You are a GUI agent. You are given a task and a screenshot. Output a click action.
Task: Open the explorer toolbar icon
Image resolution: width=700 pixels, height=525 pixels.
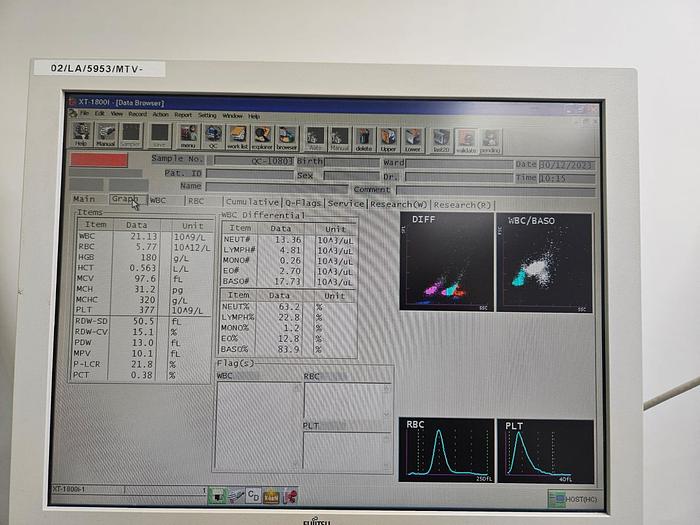(262, 138)
